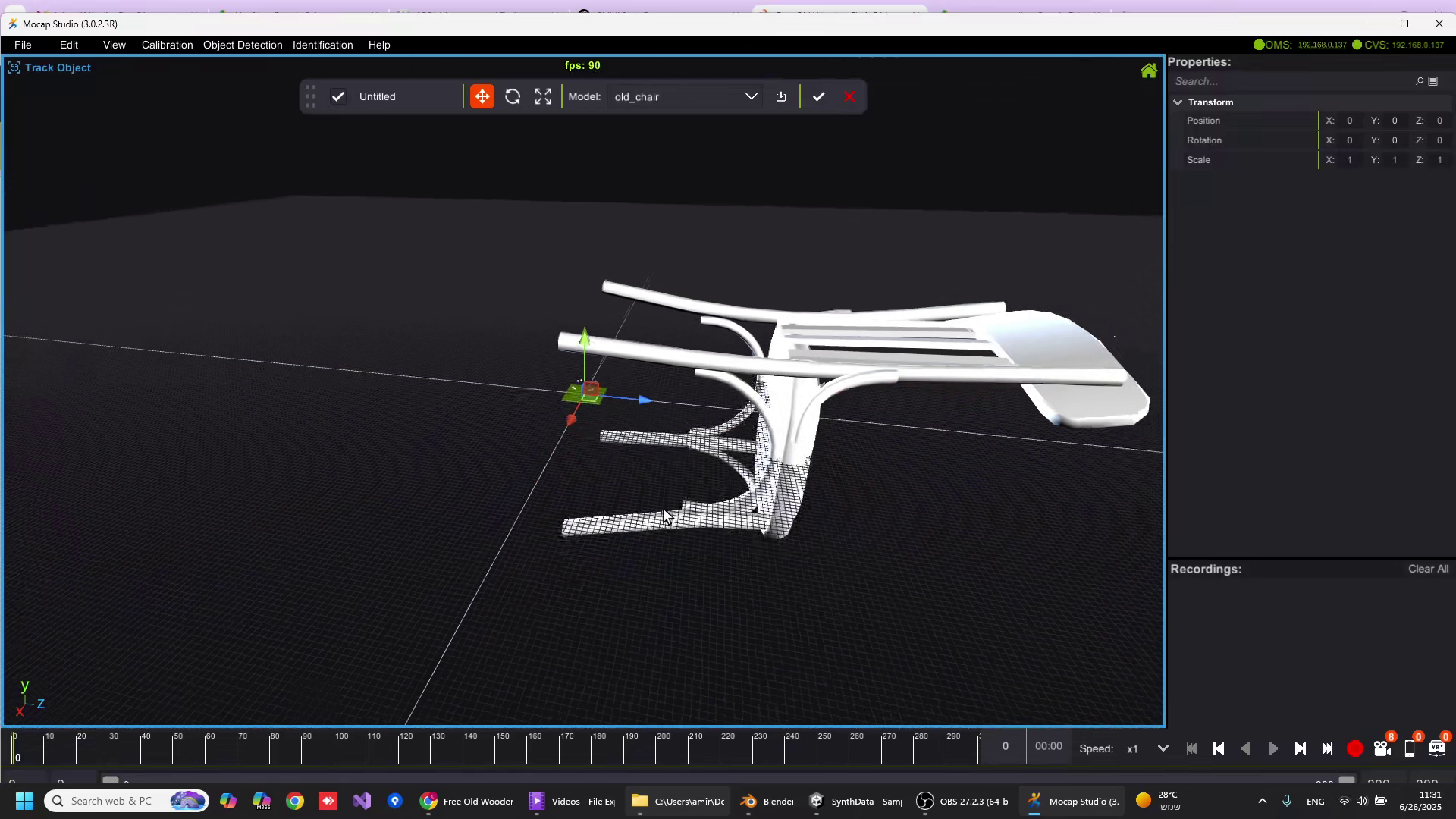Open the Object Detection menu
The width and height of the screenshot is (1456, 819).
point(243,45)
